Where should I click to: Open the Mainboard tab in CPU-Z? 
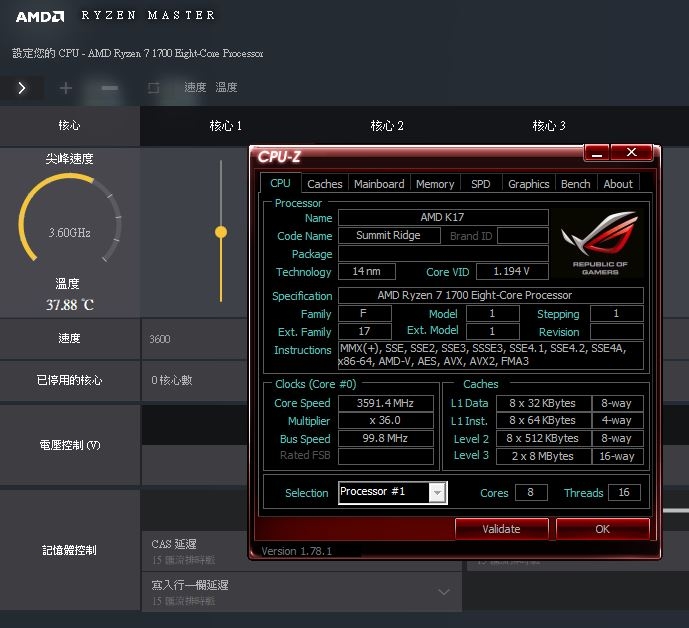click(x=379, y=184)
